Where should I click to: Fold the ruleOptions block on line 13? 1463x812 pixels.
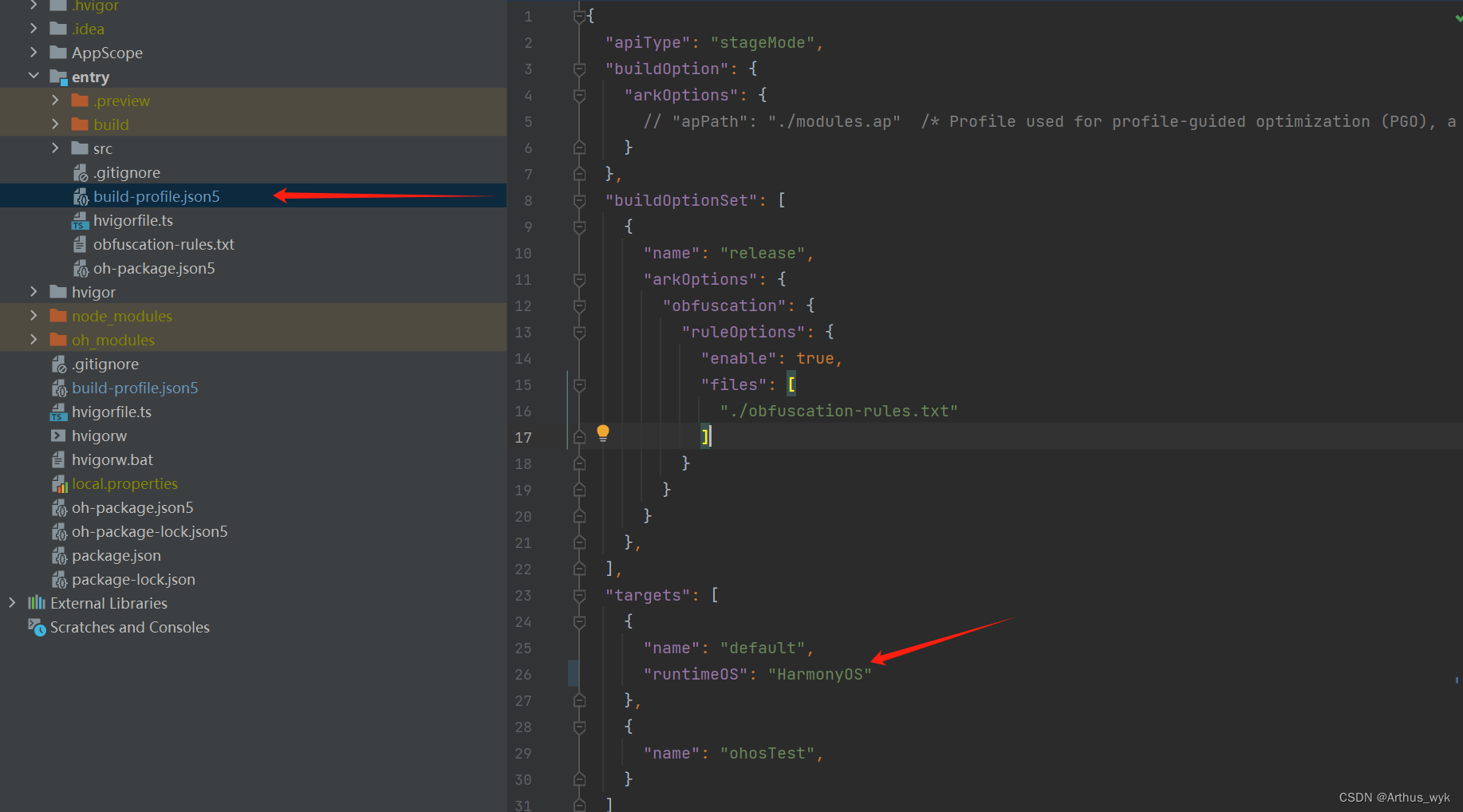tap(580, 333)
